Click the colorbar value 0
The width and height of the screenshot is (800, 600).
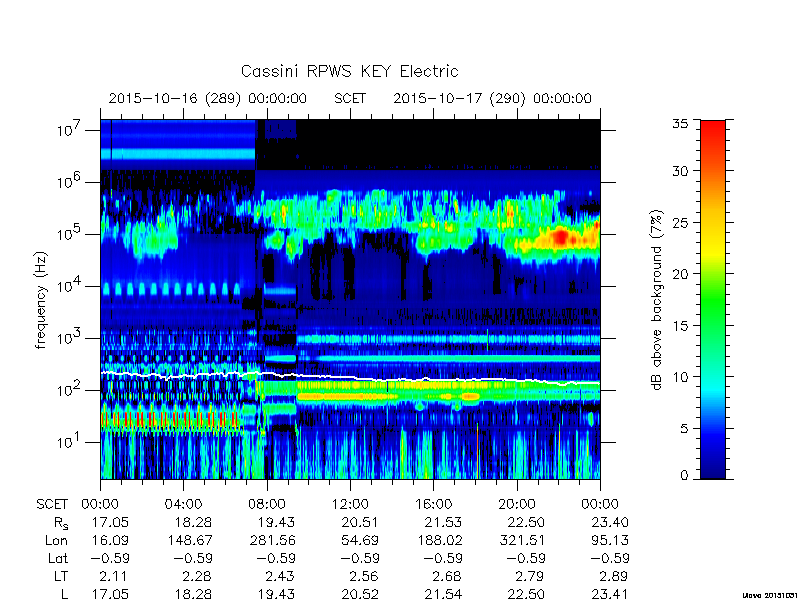tap(685, 476)
